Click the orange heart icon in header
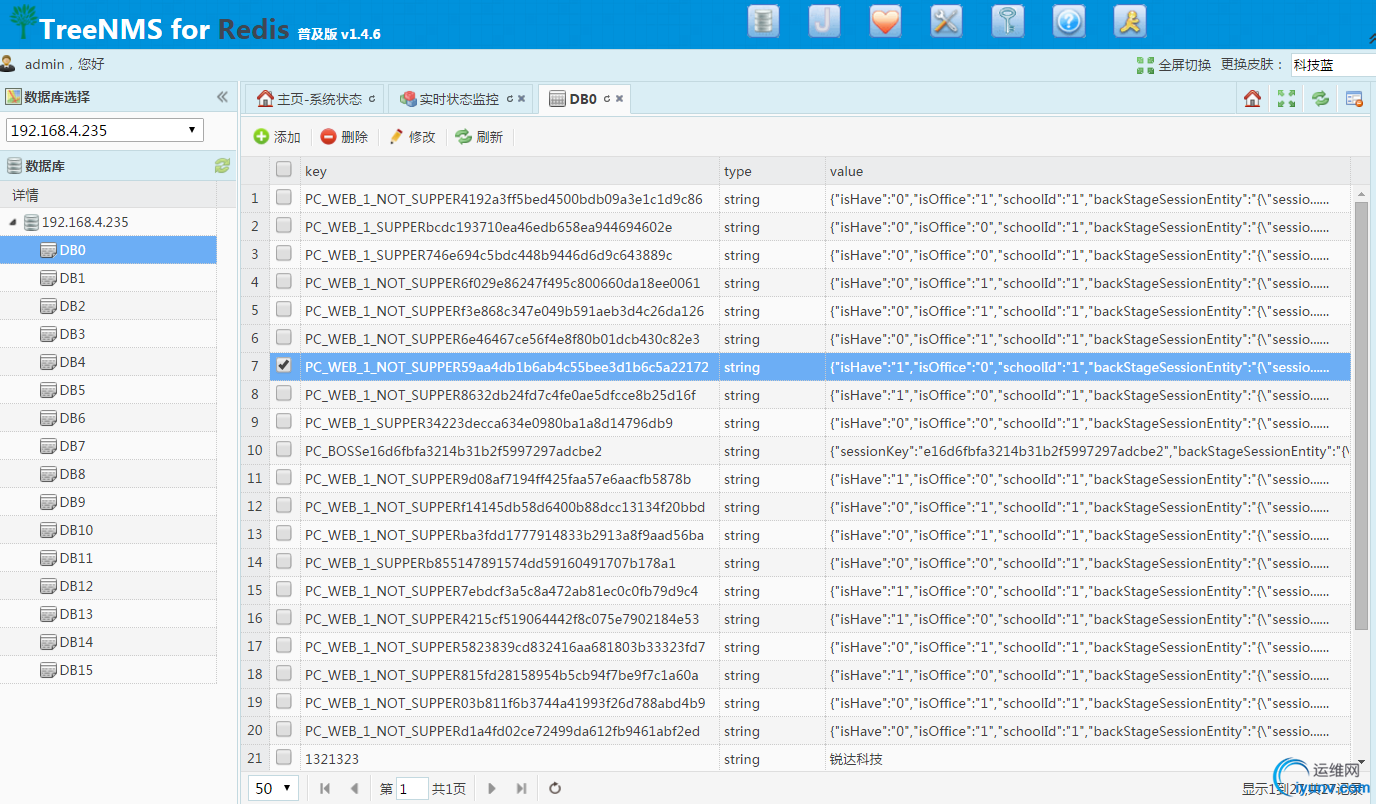The height and width of the screenshot is (804, 1376). [885, 21]
